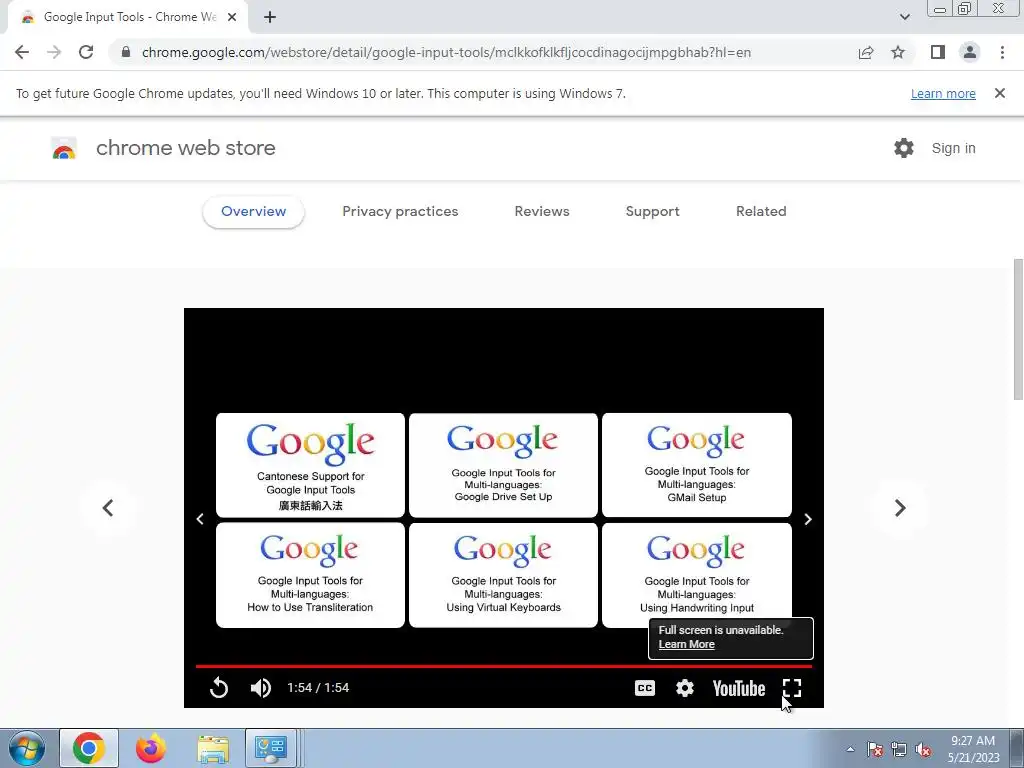Open How to Use Transliteration video

tap(310, 575)
